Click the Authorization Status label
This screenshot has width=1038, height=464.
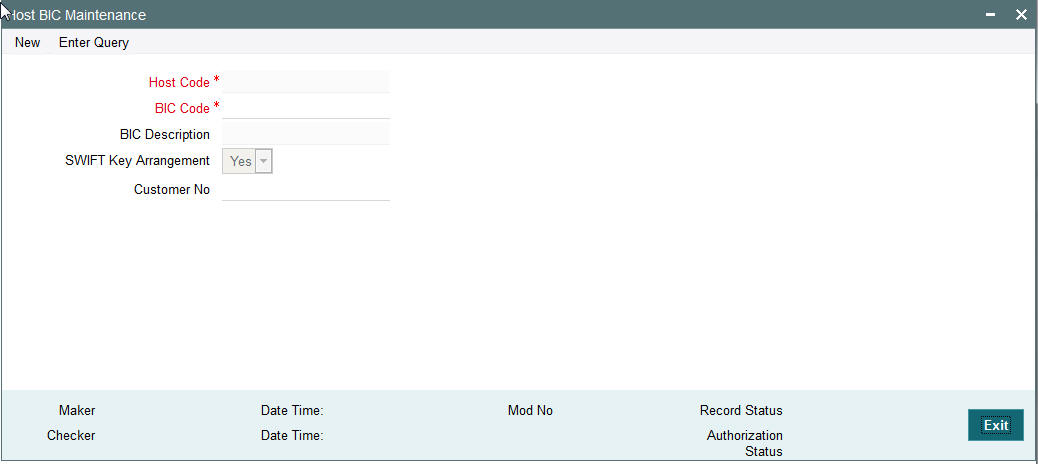coord(745,443)
